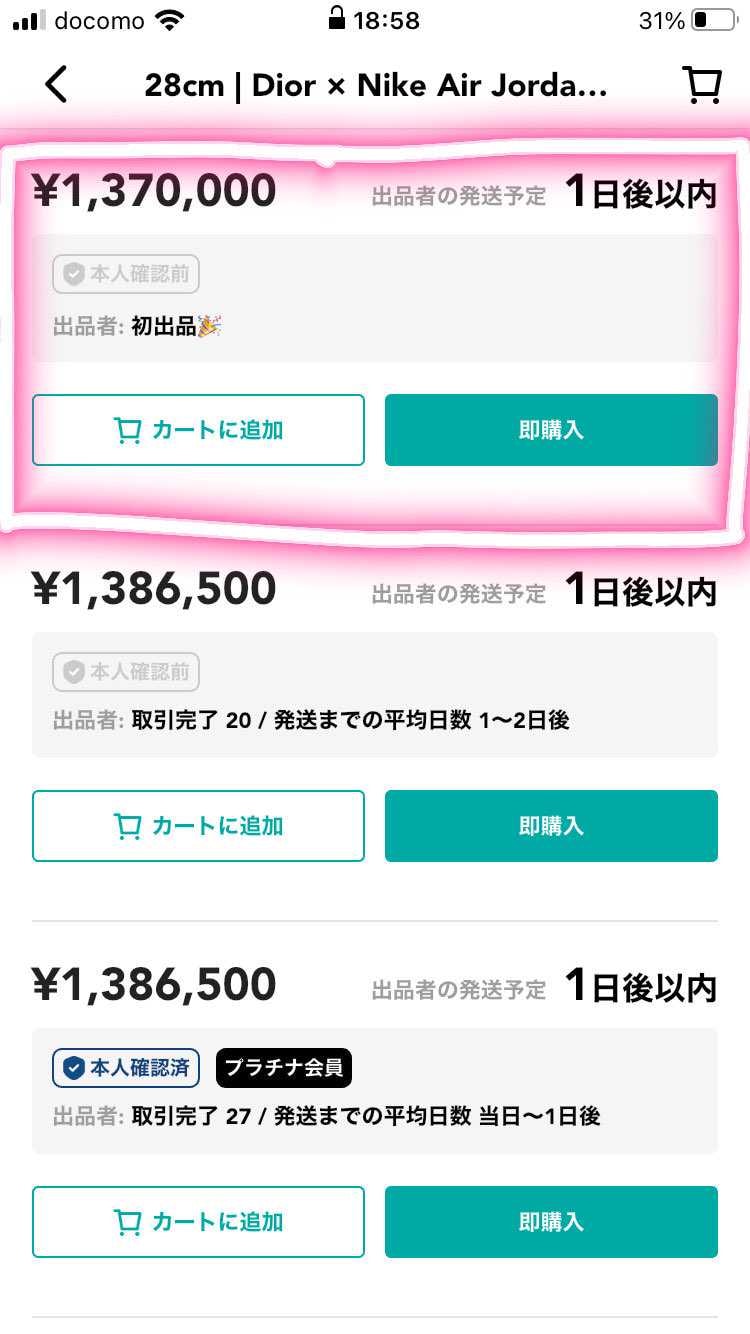This screenshot has width=750, height=1334.
Task: Tap the screen lock icon beside time
Action: (x=337, y=19)
